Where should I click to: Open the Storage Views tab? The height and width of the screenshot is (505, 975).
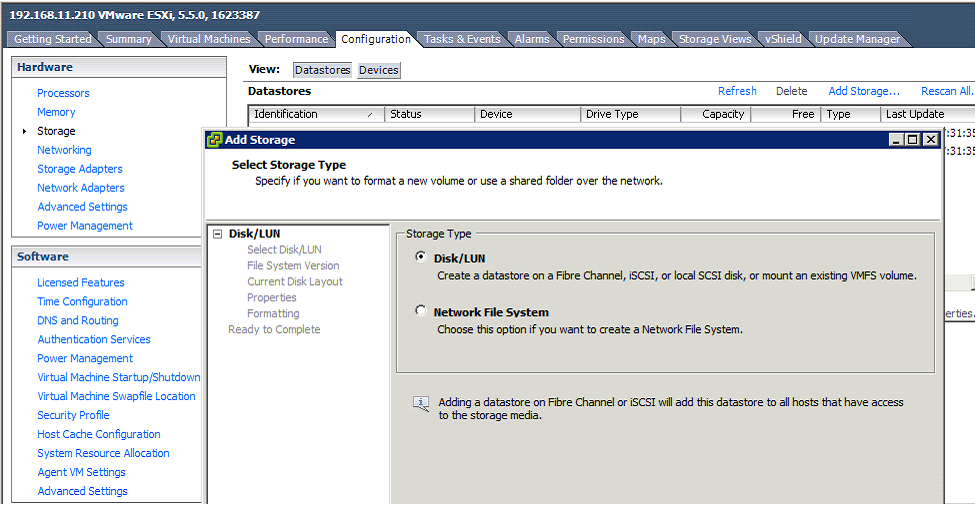pos(714,39)
